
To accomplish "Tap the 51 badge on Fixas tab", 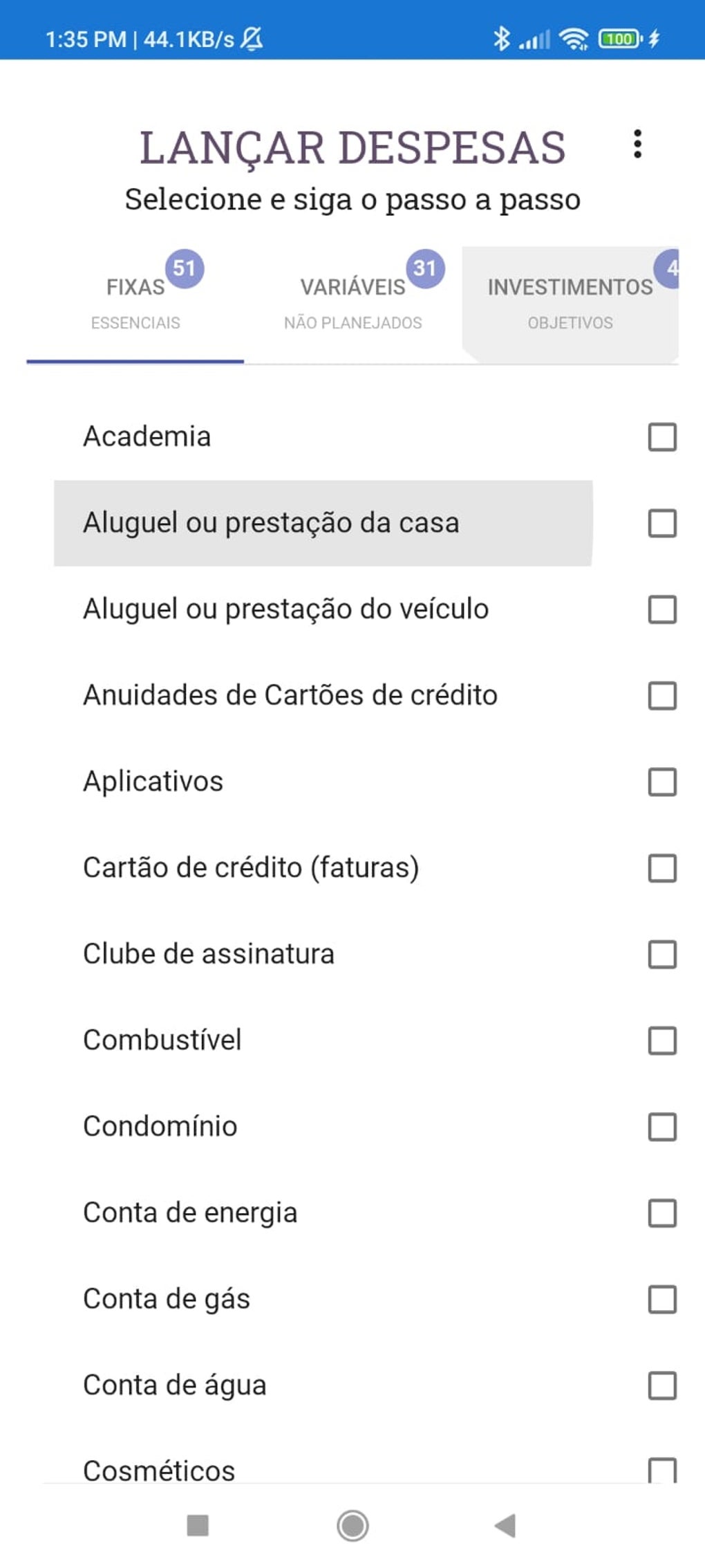I will coord(185,268).
